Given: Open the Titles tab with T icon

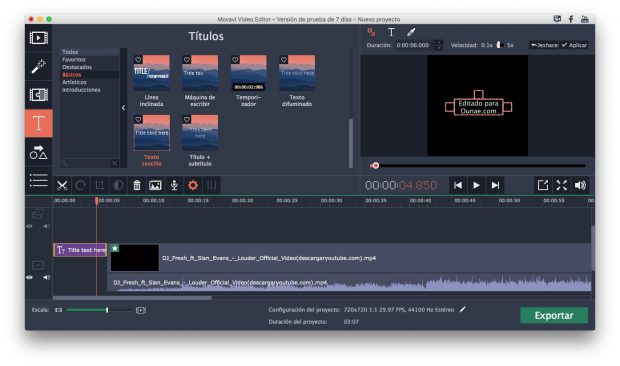Looking at the screenshot, I should [38, 123].
